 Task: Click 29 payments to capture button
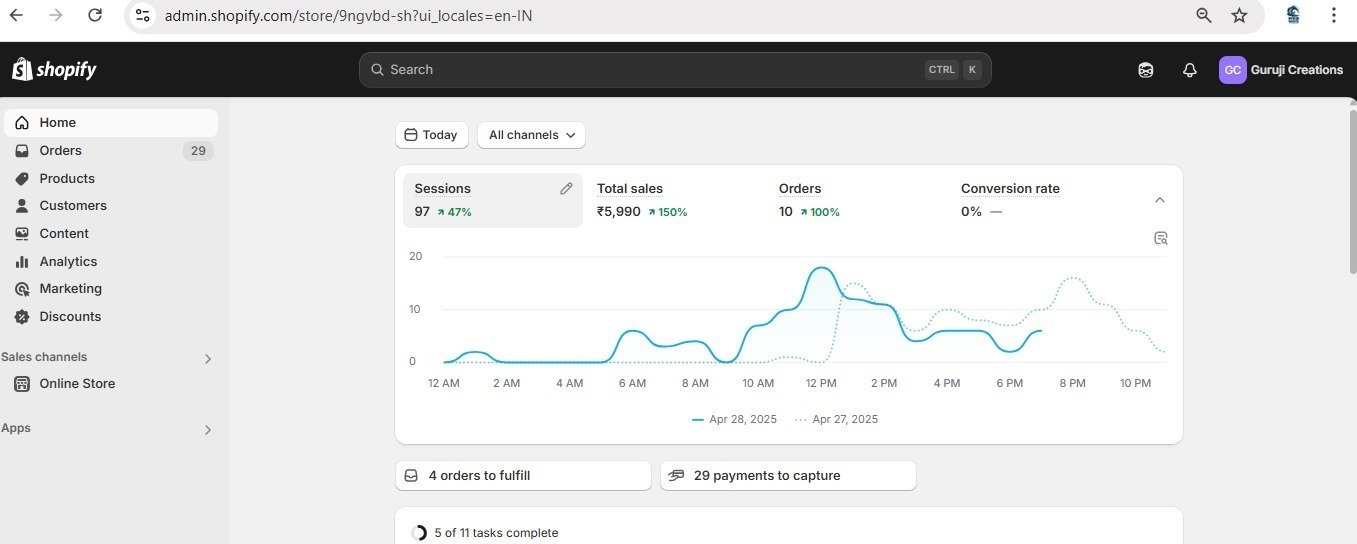point(788,476)
